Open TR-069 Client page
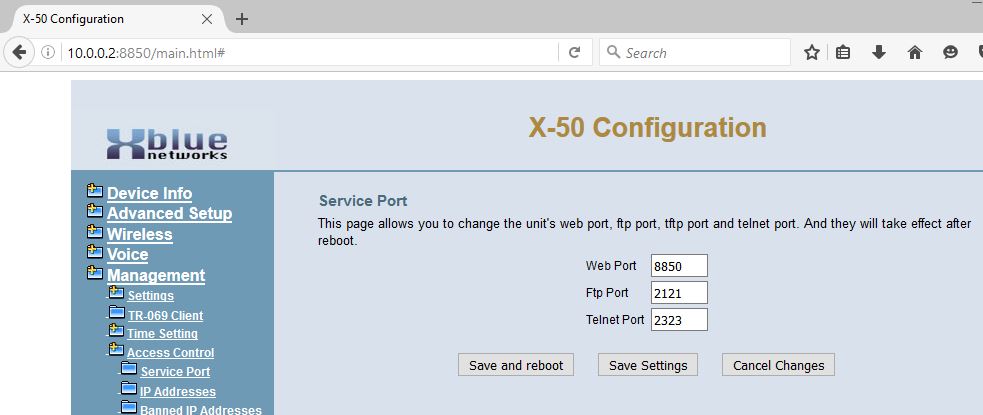The height and width of the screenshot is (415, 983). [165, 315]
